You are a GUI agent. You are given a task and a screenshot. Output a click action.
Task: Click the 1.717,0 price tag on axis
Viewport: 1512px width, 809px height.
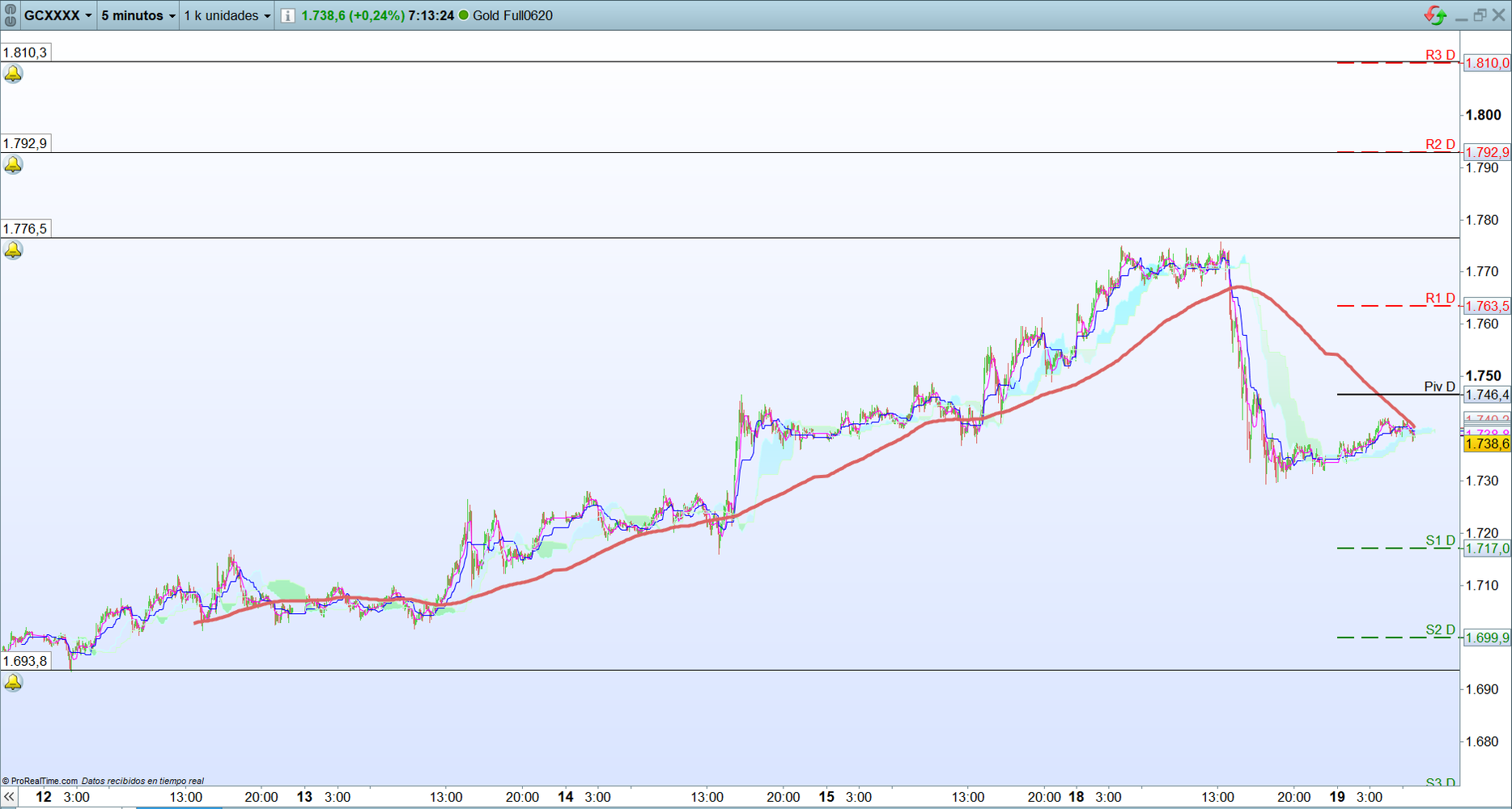pyautogui.click(x=1487, y=549)
